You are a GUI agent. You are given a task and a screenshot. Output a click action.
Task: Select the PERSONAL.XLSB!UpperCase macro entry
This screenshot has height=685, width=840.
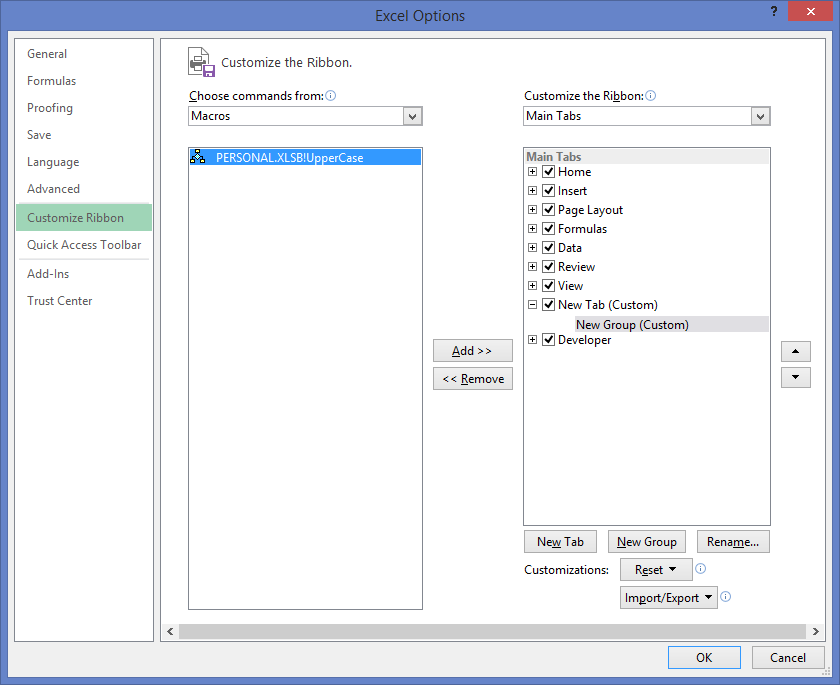click(305, 157)
